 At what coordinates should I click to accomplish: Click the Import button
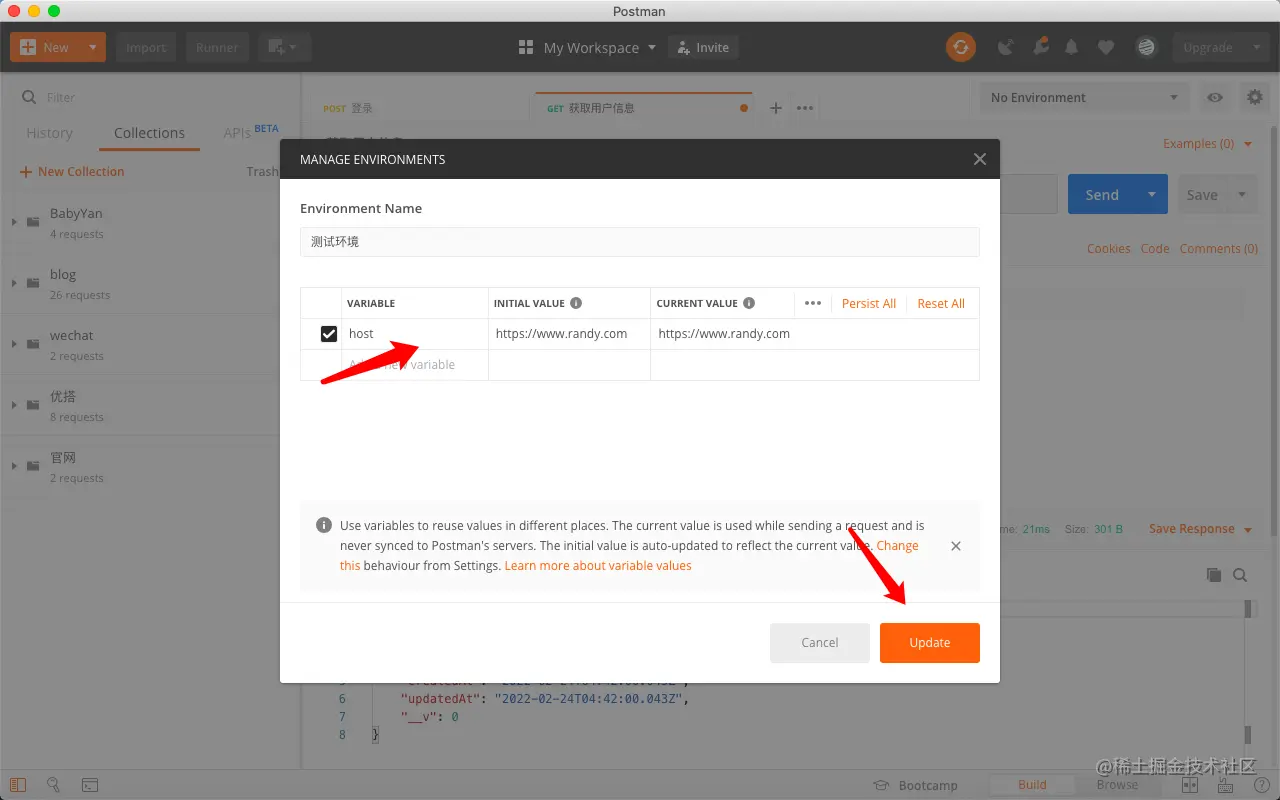pos(146,47)
